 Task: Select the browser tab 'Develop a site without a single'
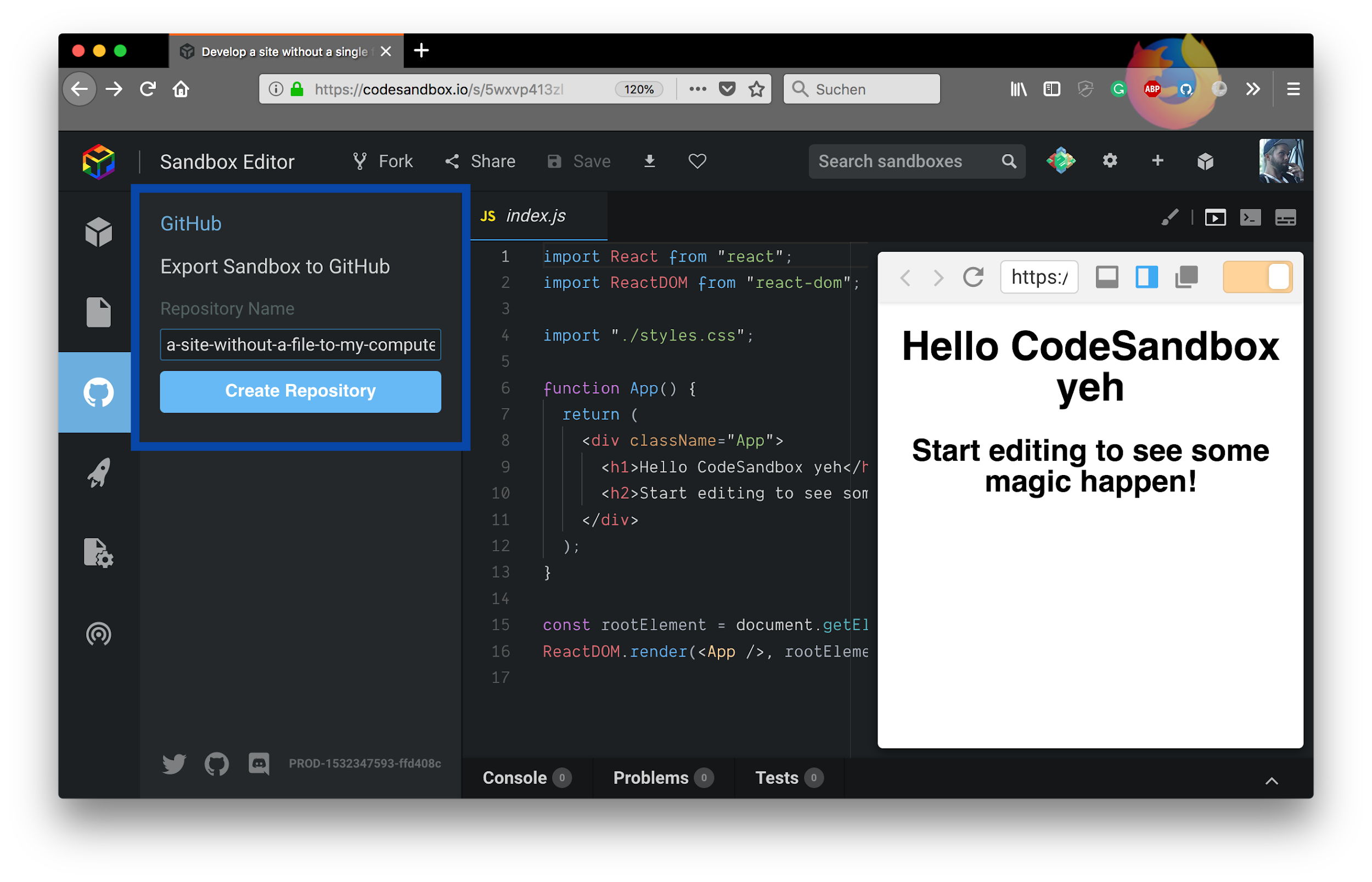285,52
